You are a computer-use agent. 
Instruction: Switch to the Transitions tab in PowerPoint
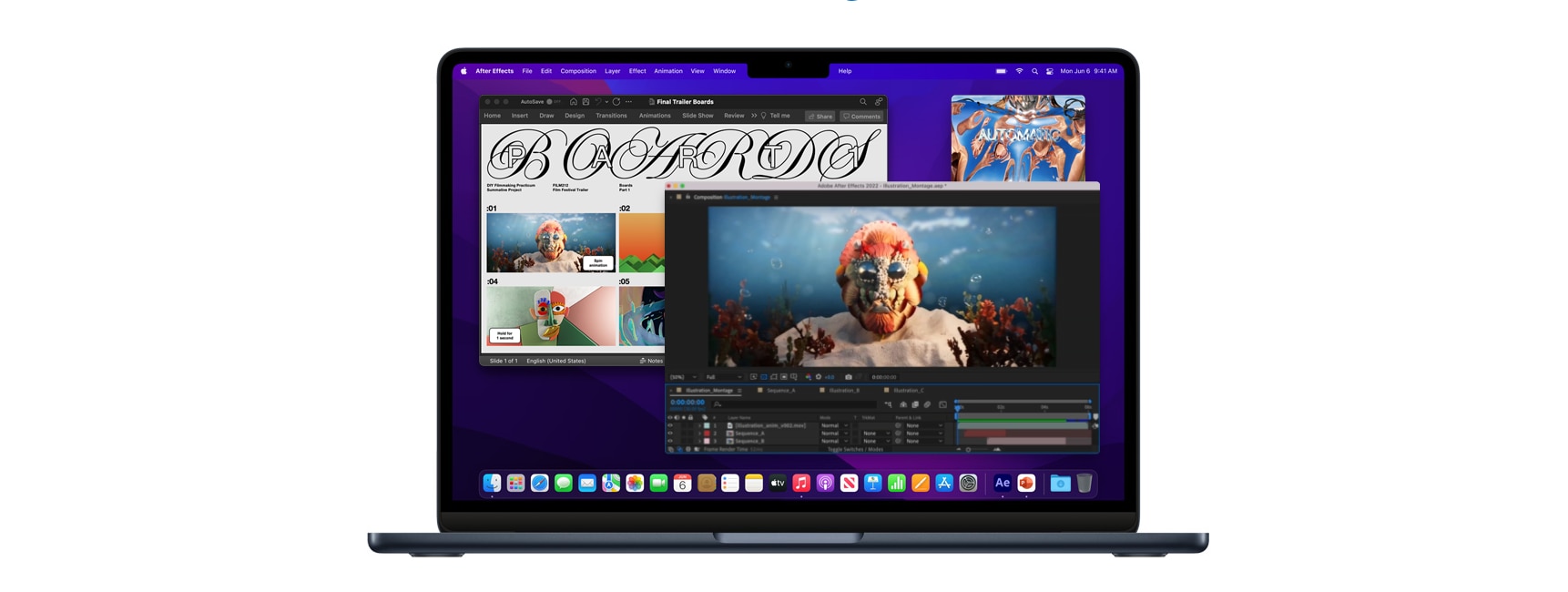611,116
